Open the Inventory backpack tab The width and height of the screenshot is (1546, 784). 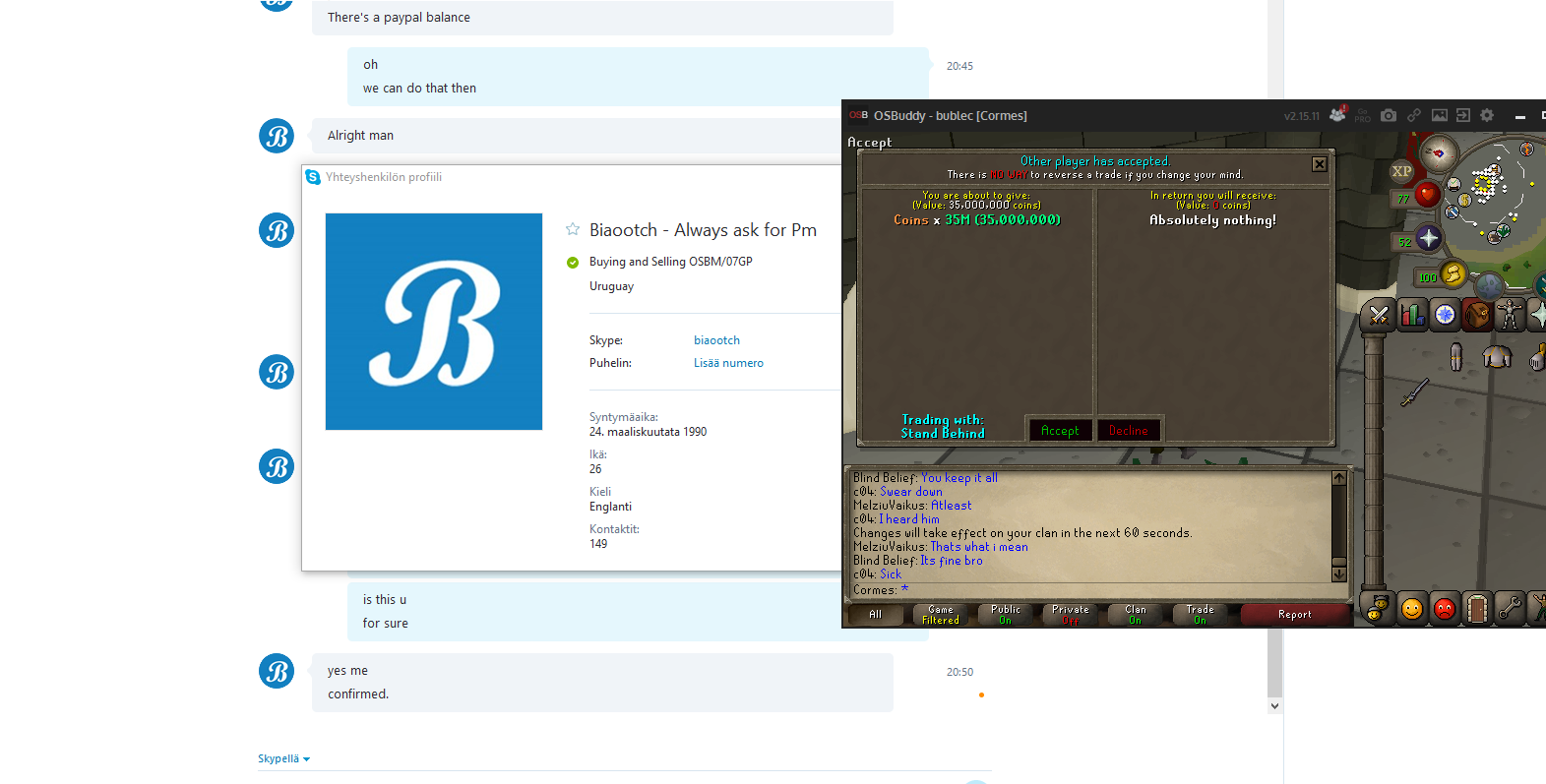click(1477, 315)
